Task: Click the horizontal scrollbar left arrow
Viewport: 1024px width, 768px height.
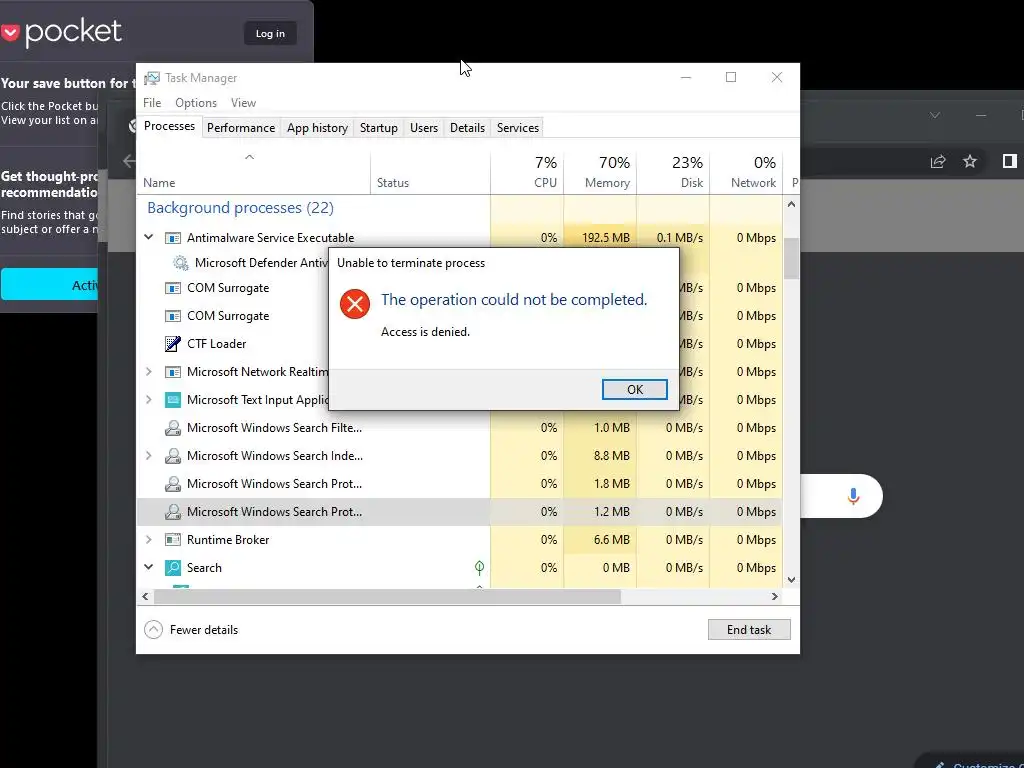Action: (x=145, y=596)
